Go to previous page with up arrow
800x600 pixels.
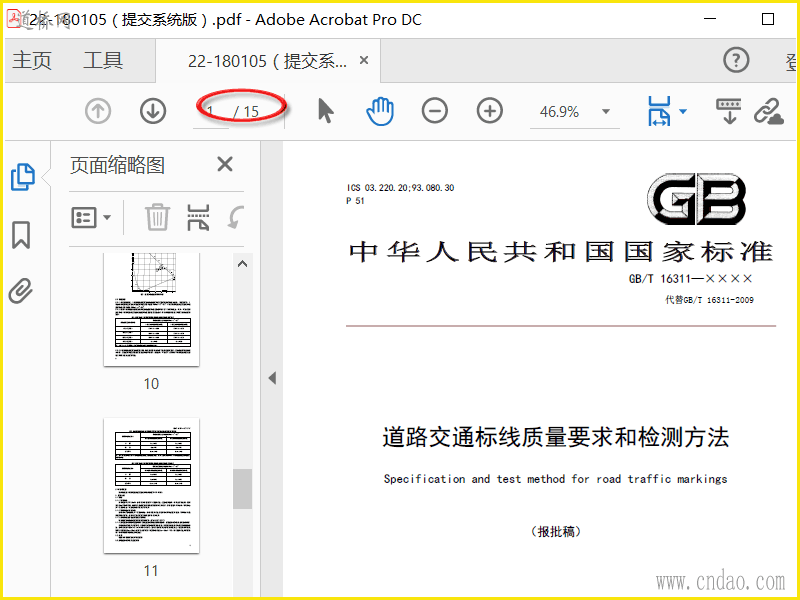[98, 111]
